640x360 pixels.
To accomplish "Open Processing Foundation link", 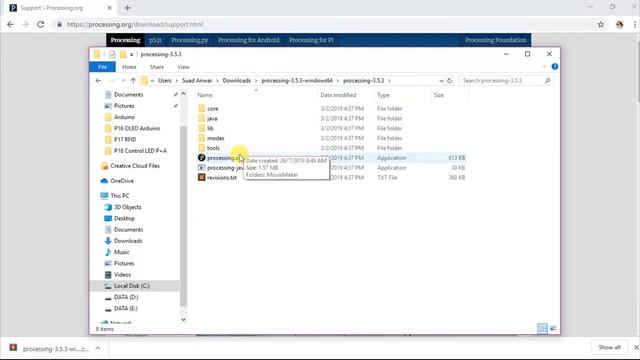I will pos(496,40).
